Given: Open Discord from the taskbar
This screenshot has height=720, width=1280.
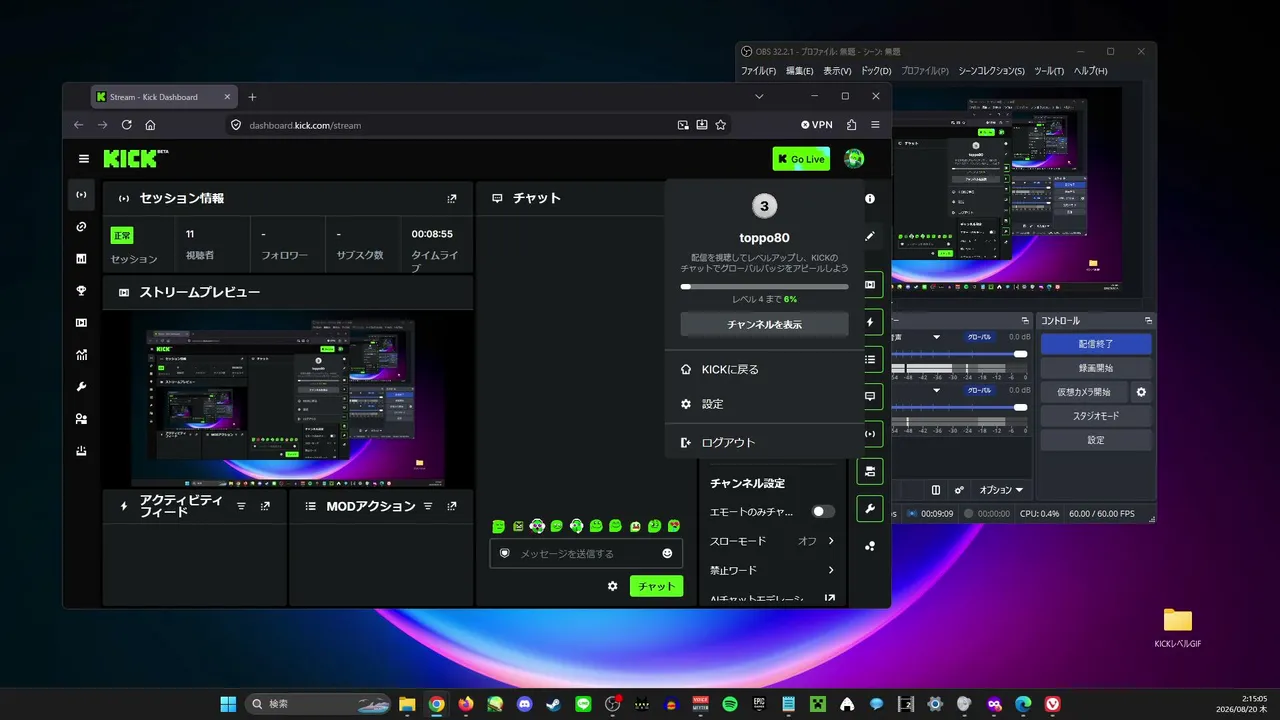Looking at the screenshot, I should (525, 704).
